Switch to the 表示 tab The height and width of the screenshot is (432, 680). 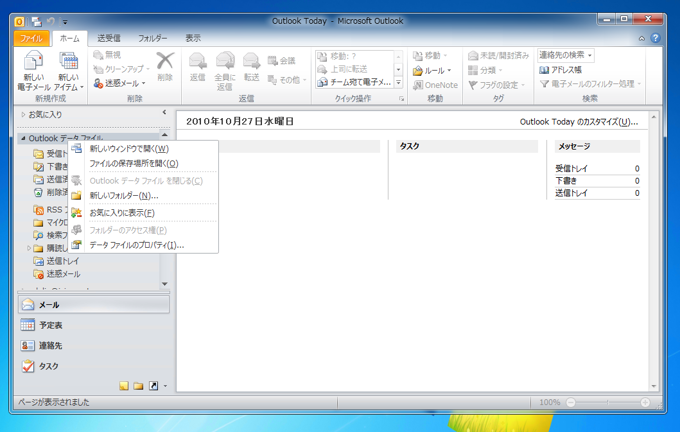[x=193, y=38]
